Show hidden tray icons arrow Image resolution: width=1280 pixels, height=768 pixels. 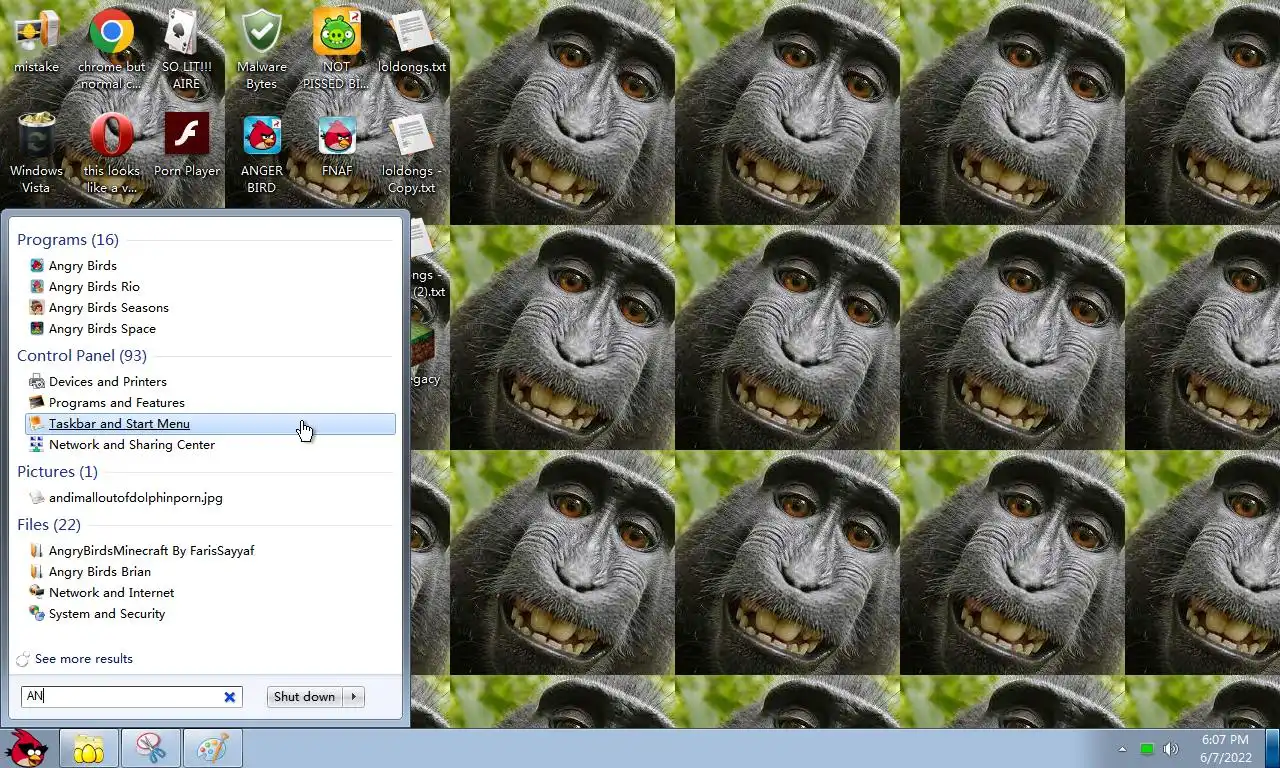[1122, 749]
